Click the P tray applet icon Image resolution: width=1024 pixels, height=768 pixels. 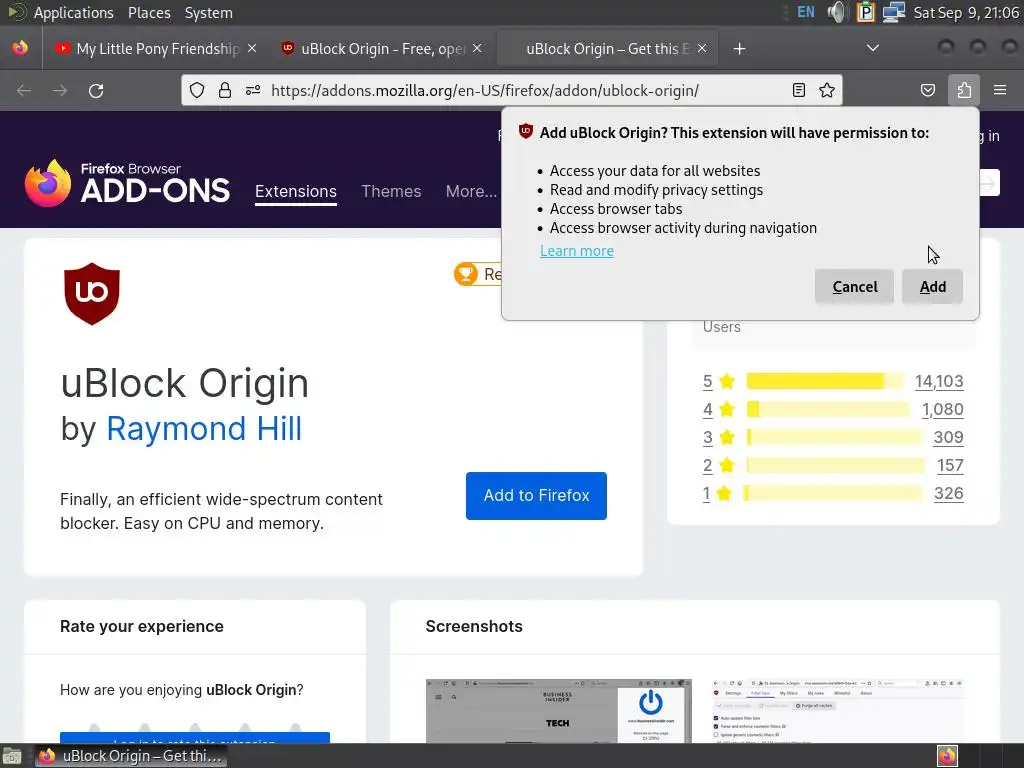[x=865, y=12]
